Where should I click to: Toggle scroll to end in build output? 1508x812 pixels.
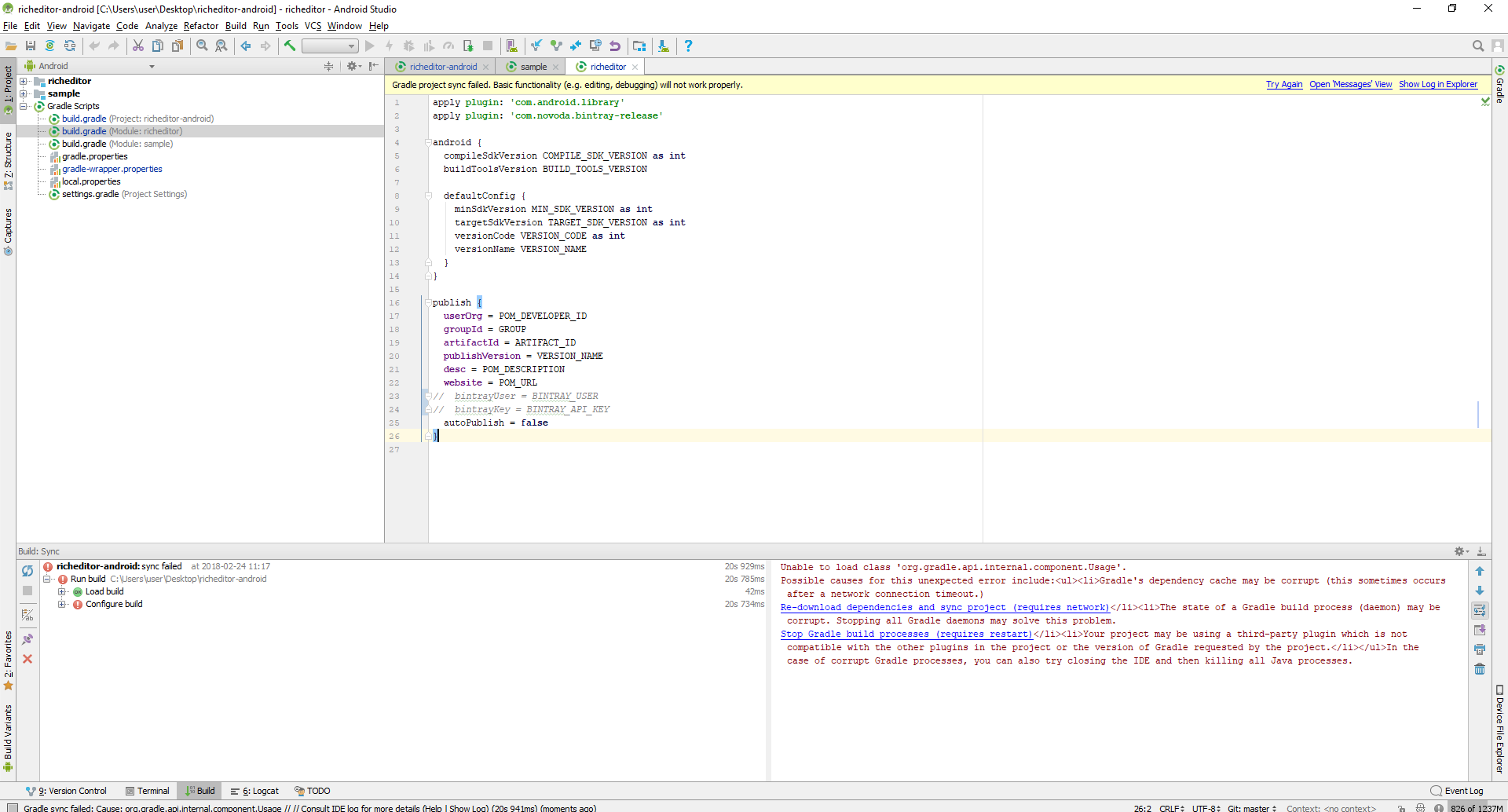pyautogui.click(x=1480, y=630)
